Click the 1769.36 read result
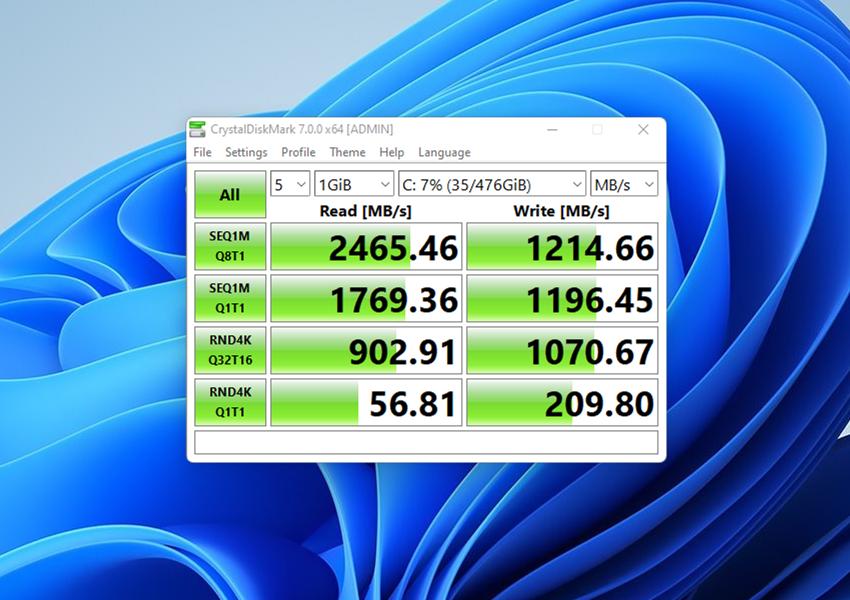Viewport: 850px width, 600px height. tap(366, 298)
